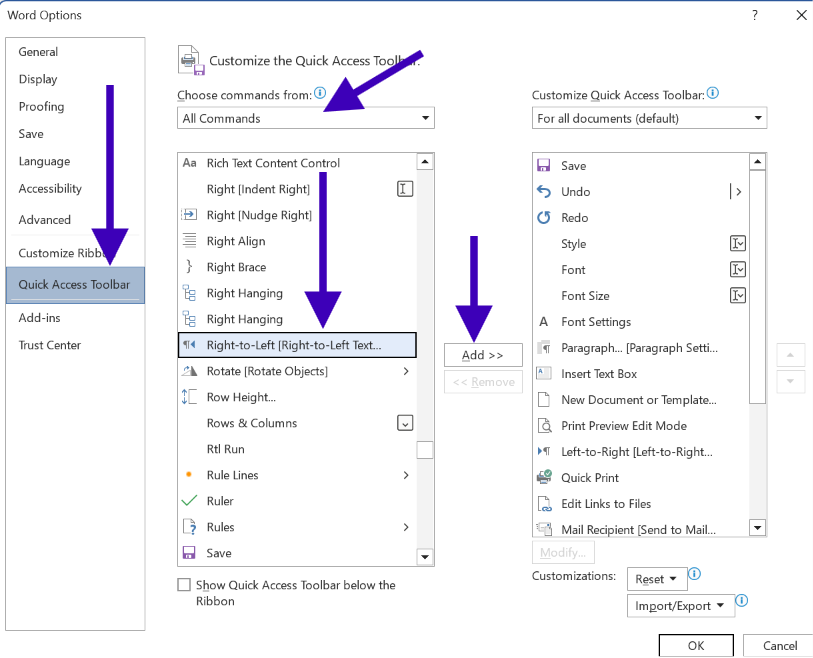
Task: Click the purple Save icon in commands list
Action: pos(189,553)
